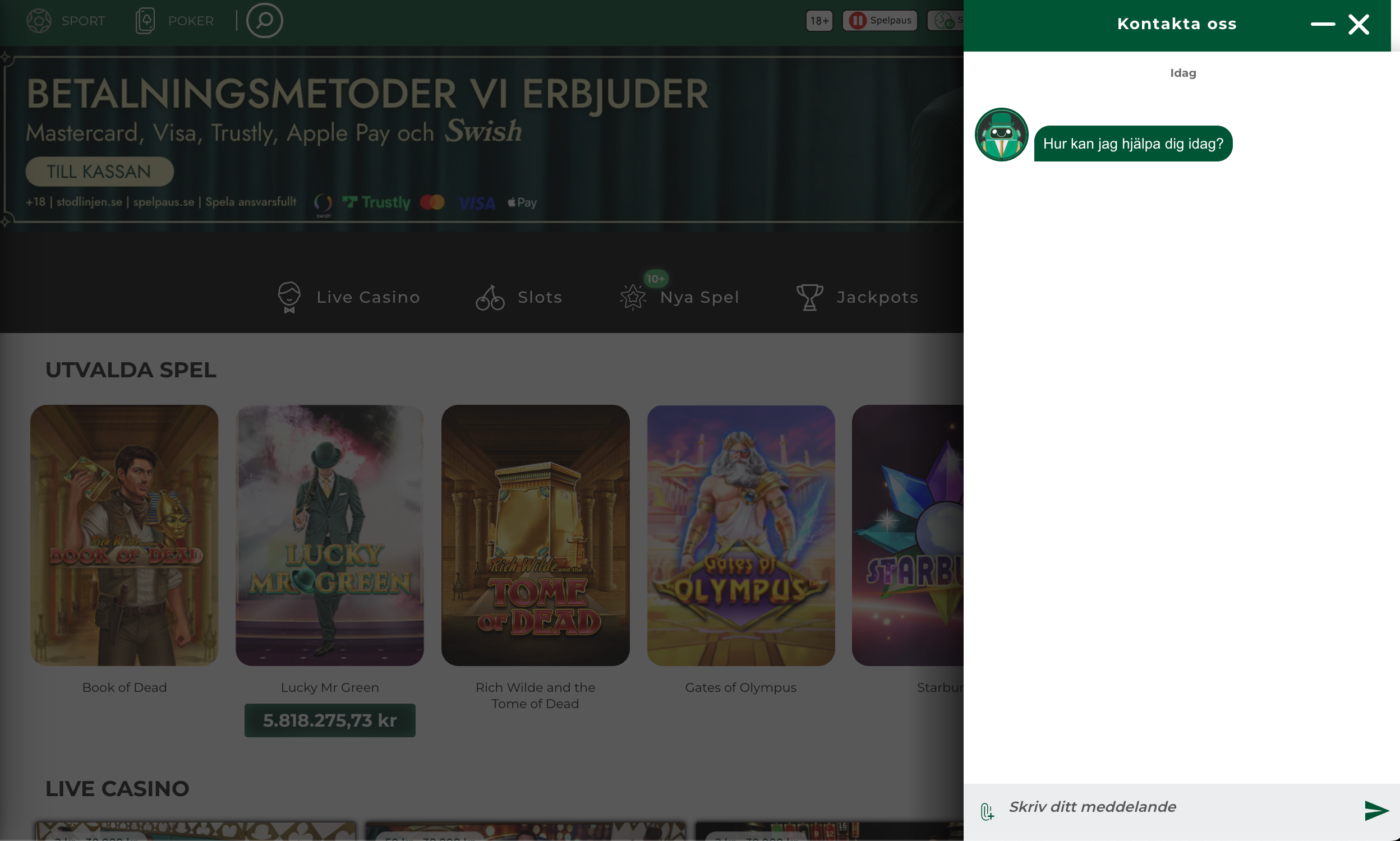The image size is (1400, 841).
Task: Close the Kontakta oss chat window
Action: pos(1358,24)
